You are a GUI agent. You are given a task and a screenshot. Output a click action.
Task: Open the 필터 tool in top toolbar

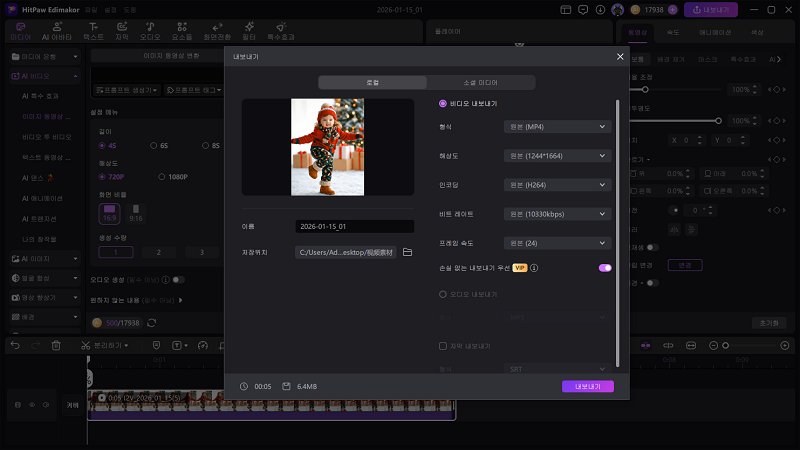tap(249, 29)
